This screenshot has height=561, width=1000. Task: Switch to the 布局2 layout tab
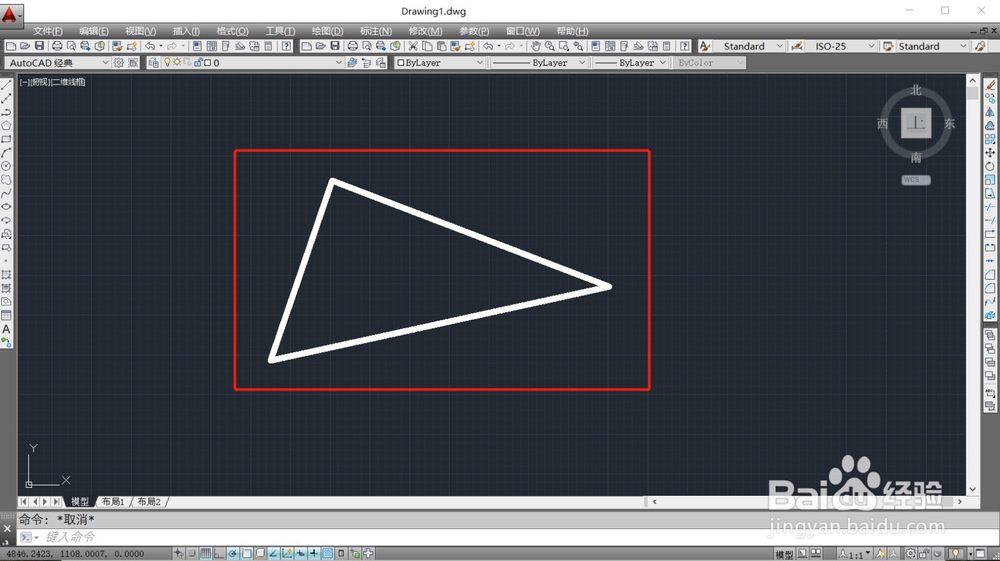point(149,502)
